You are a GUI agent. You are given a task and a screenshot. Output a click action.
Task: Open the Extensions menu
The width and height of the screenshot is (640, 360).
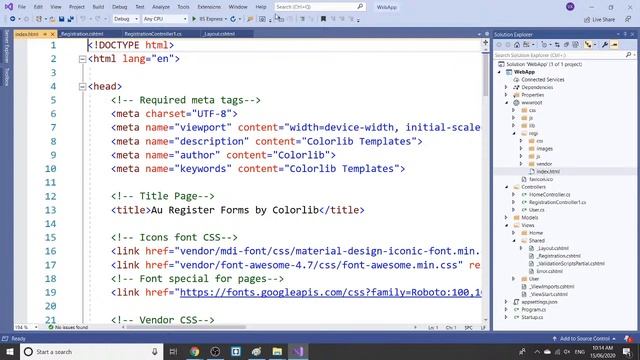[209, 7]
